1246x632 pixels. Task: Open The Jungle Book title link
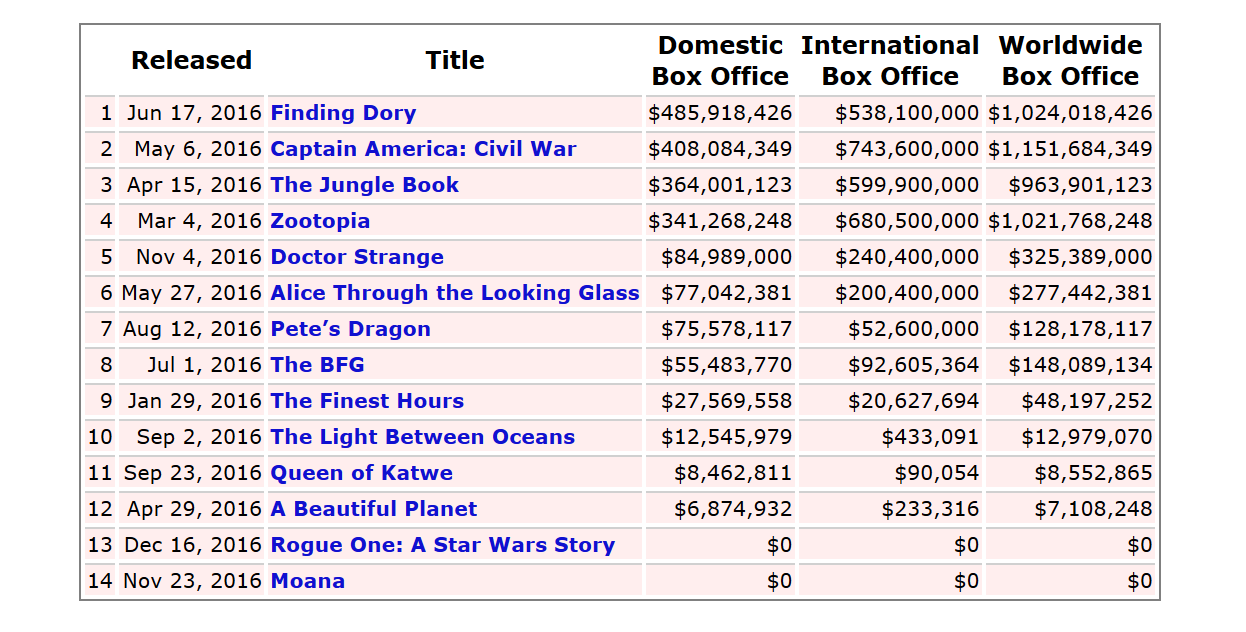click(364, 185)
